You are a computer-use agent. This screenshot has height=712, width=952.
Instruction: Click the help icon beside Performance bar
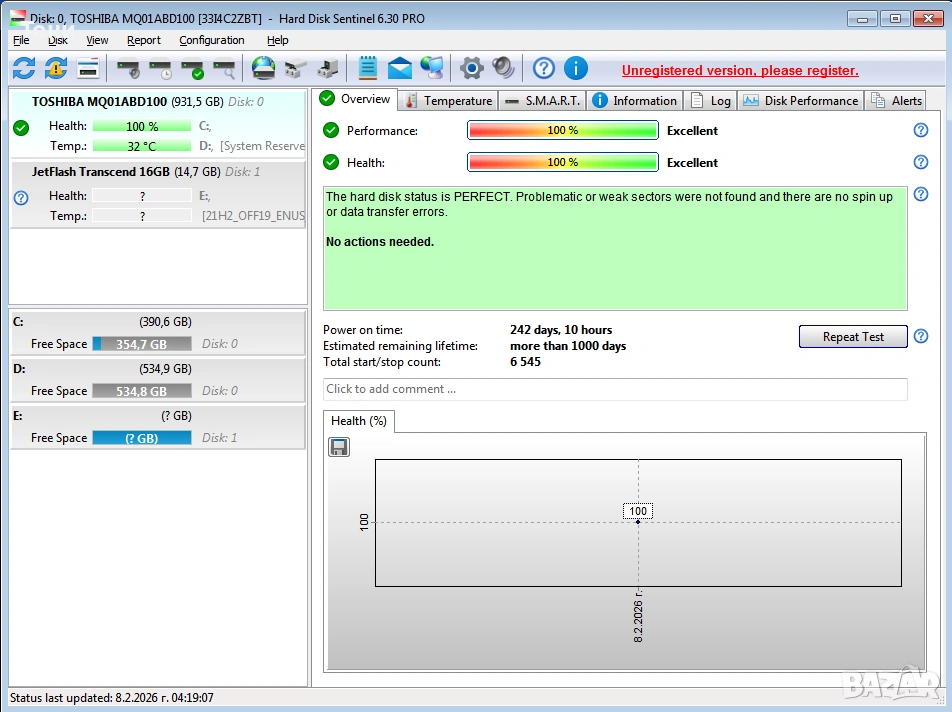coord(920,130)
